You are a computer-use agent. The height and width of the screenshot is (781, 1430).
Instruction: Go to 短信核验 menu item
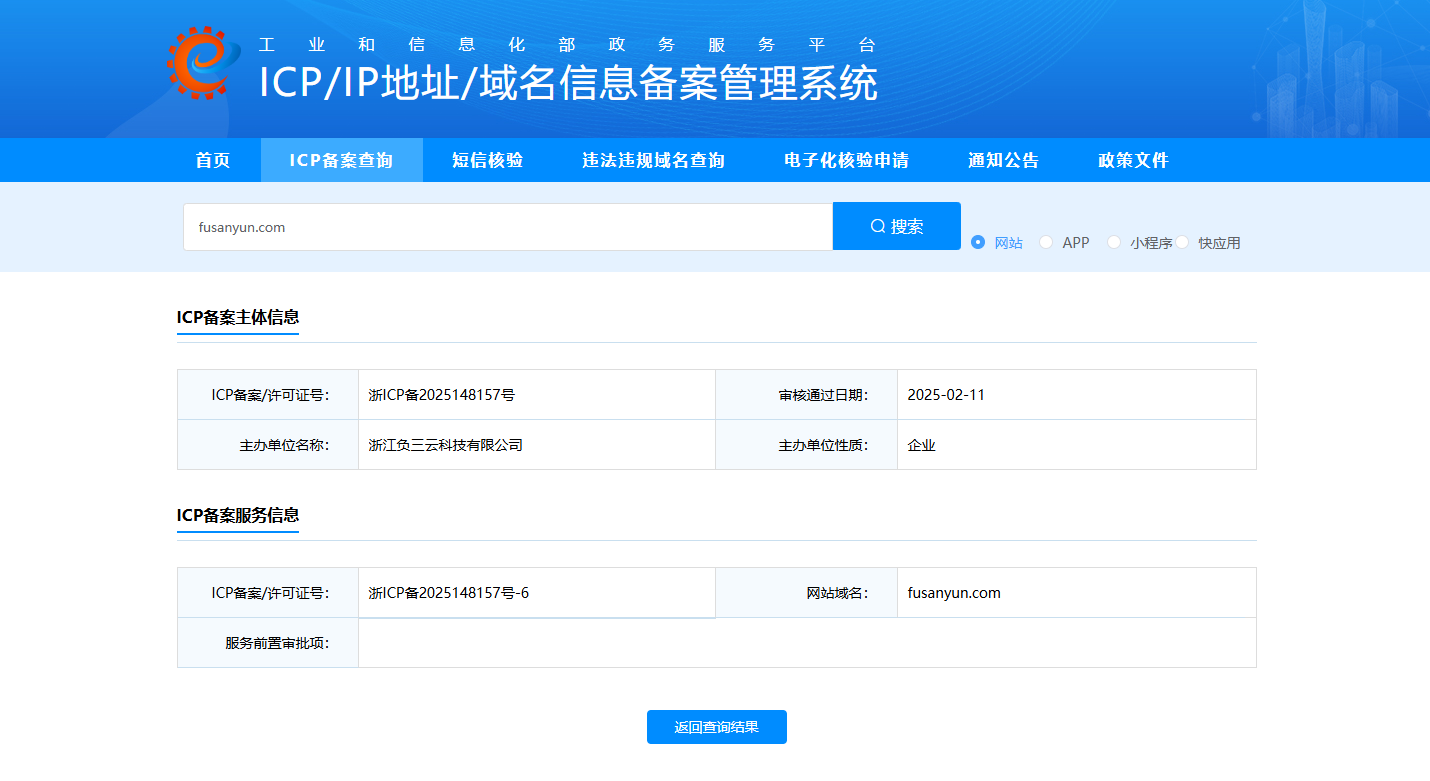(x=487, y=160)
